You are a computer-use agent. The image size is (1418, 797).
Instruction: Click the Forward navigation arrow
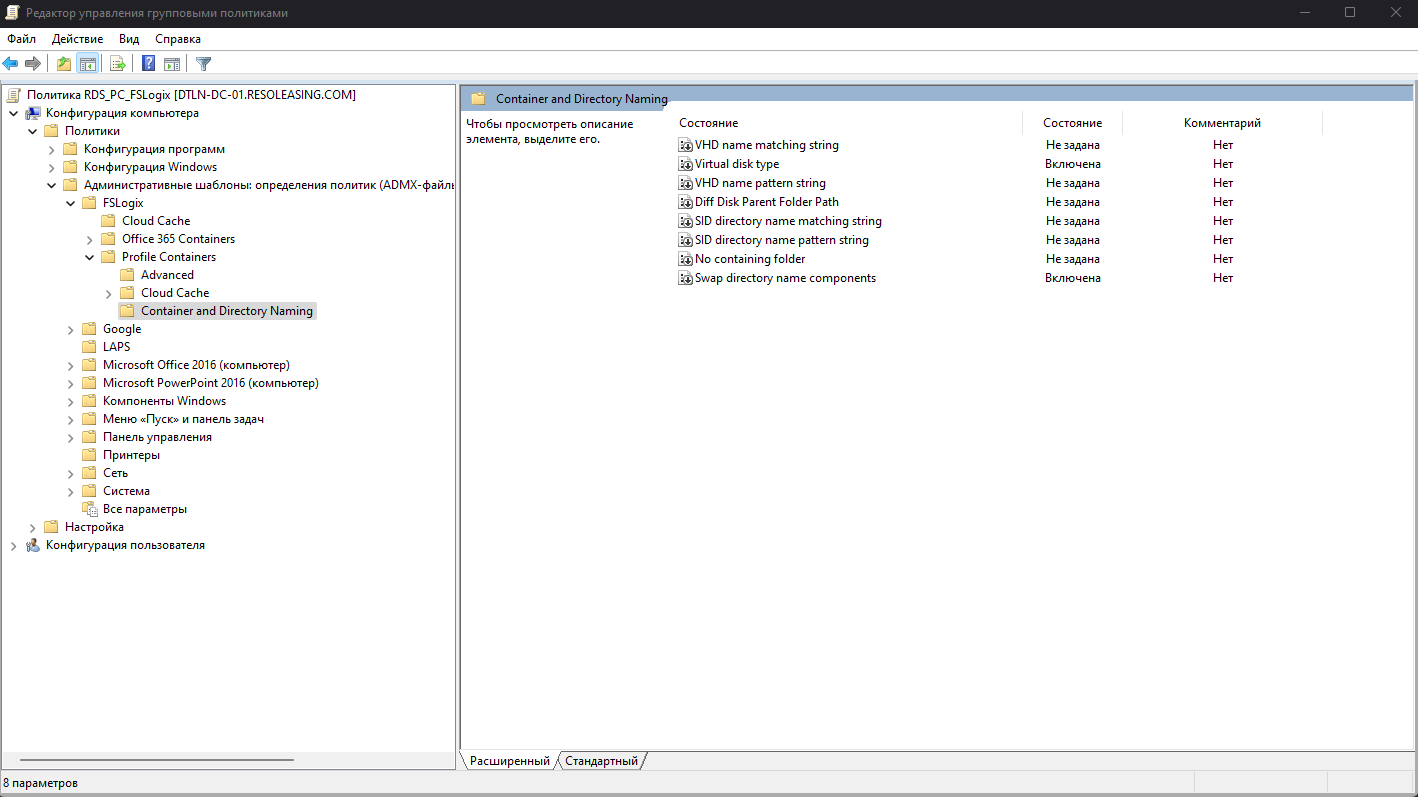click(x=33, y=63)
